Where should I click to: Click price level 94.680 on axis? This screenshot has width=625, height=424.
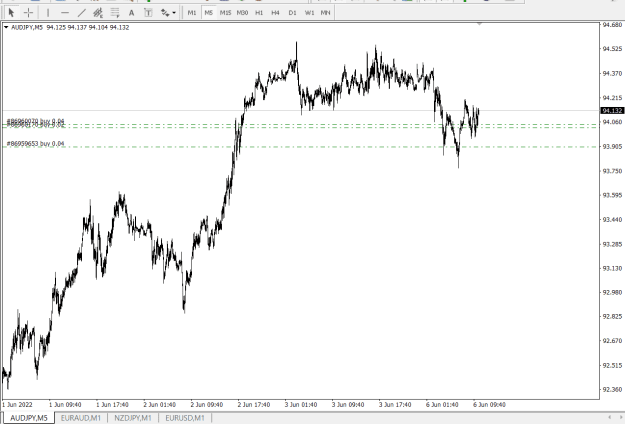pos(612,25)
